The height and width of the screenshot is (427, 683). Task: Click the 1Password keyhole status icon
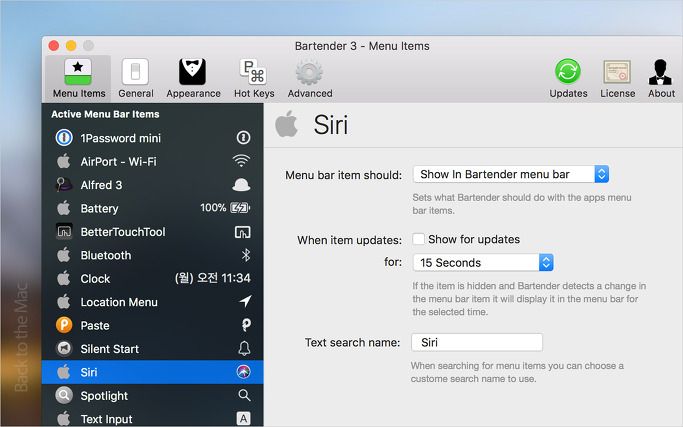pos(243,138)
